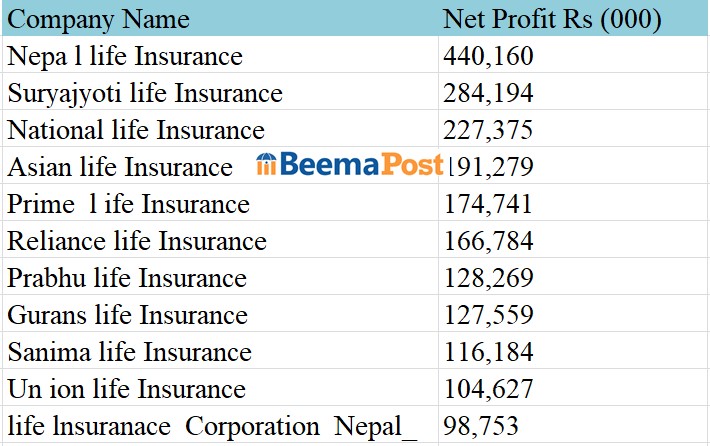Select the Reliance life Insurance cell

pyautogui.click(x=137, y=241)
